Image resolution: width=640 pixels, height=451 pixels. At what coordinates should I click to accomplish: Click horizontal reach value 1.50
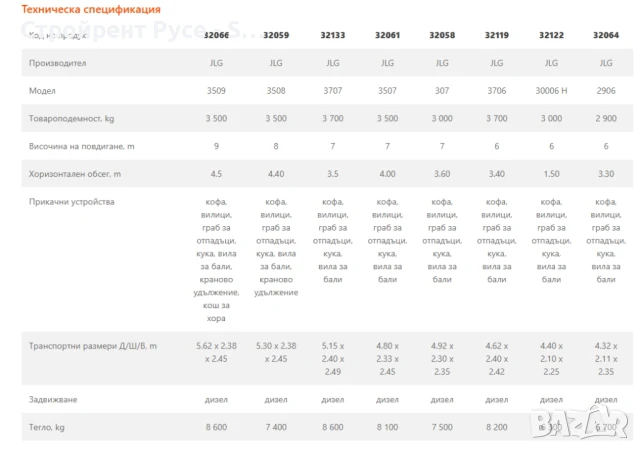551,174
